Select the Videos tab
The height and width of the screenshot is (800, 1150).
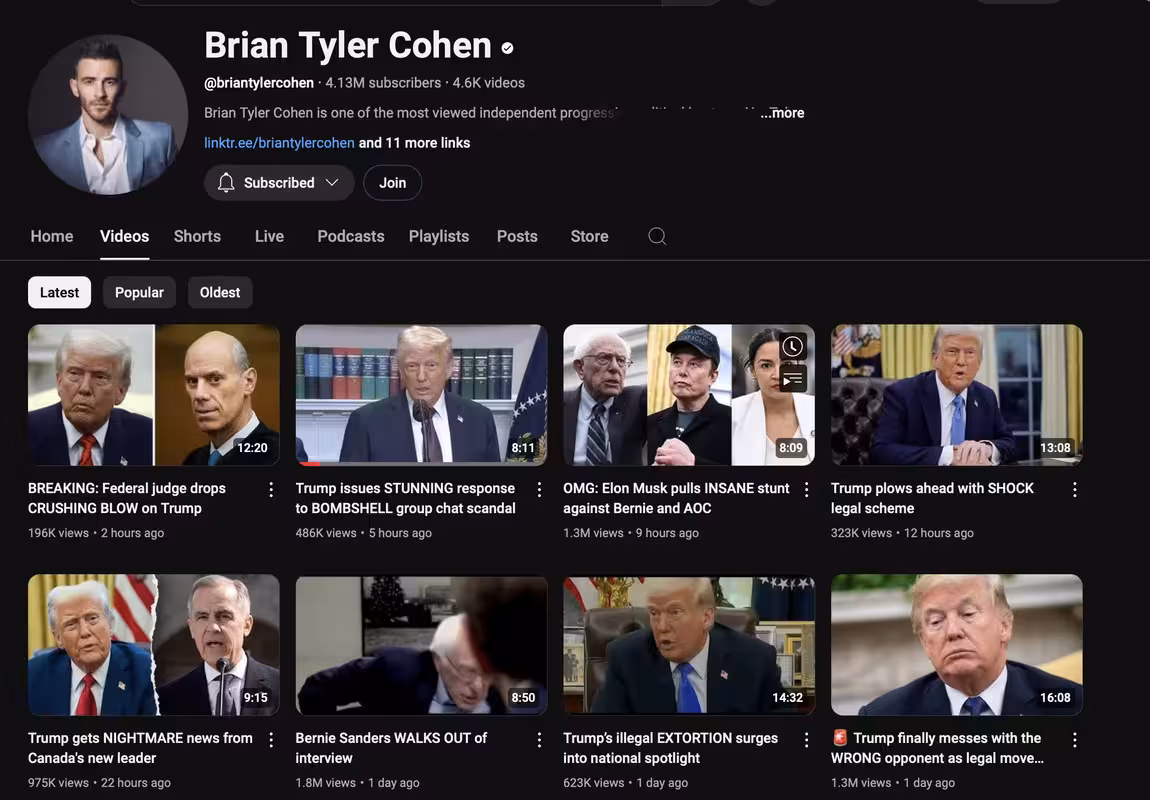[x=125, y=236]
